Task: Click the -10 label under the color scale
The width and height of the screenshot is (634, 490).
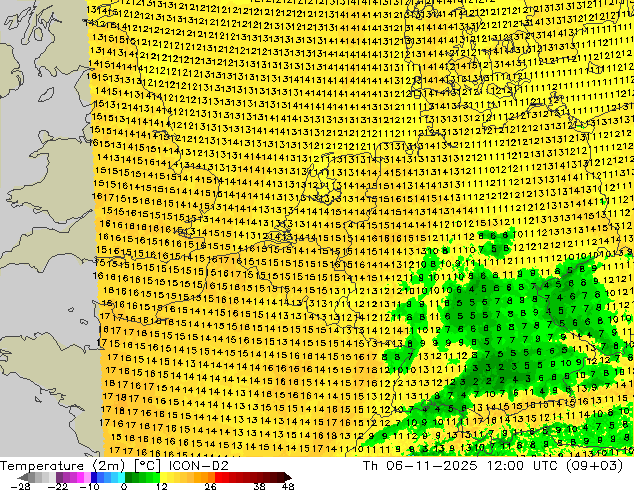Action: [x=90, y=486]
